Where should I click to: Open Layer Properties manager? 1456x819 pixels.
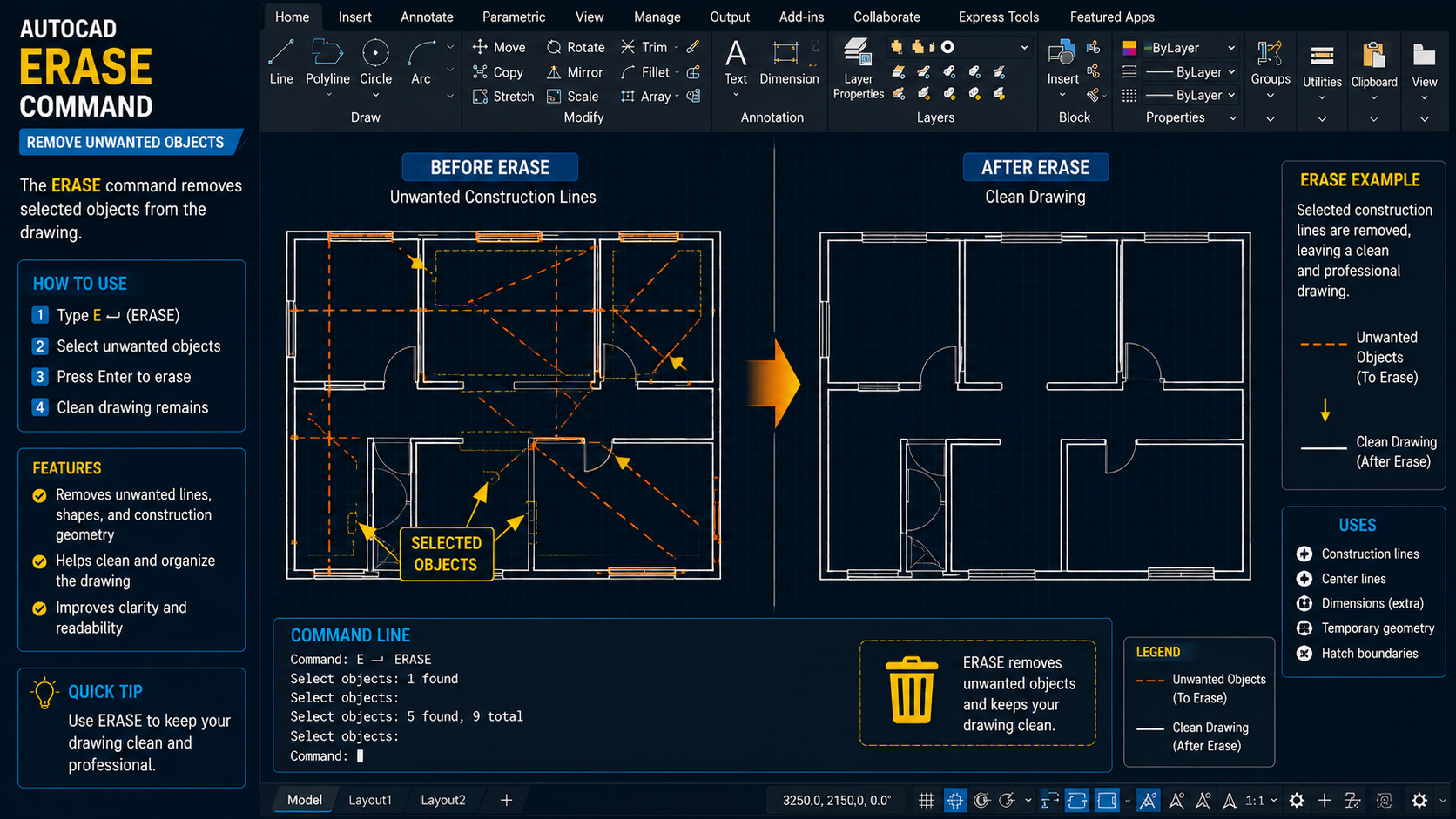pyautogui.click(x=858, y=68)
